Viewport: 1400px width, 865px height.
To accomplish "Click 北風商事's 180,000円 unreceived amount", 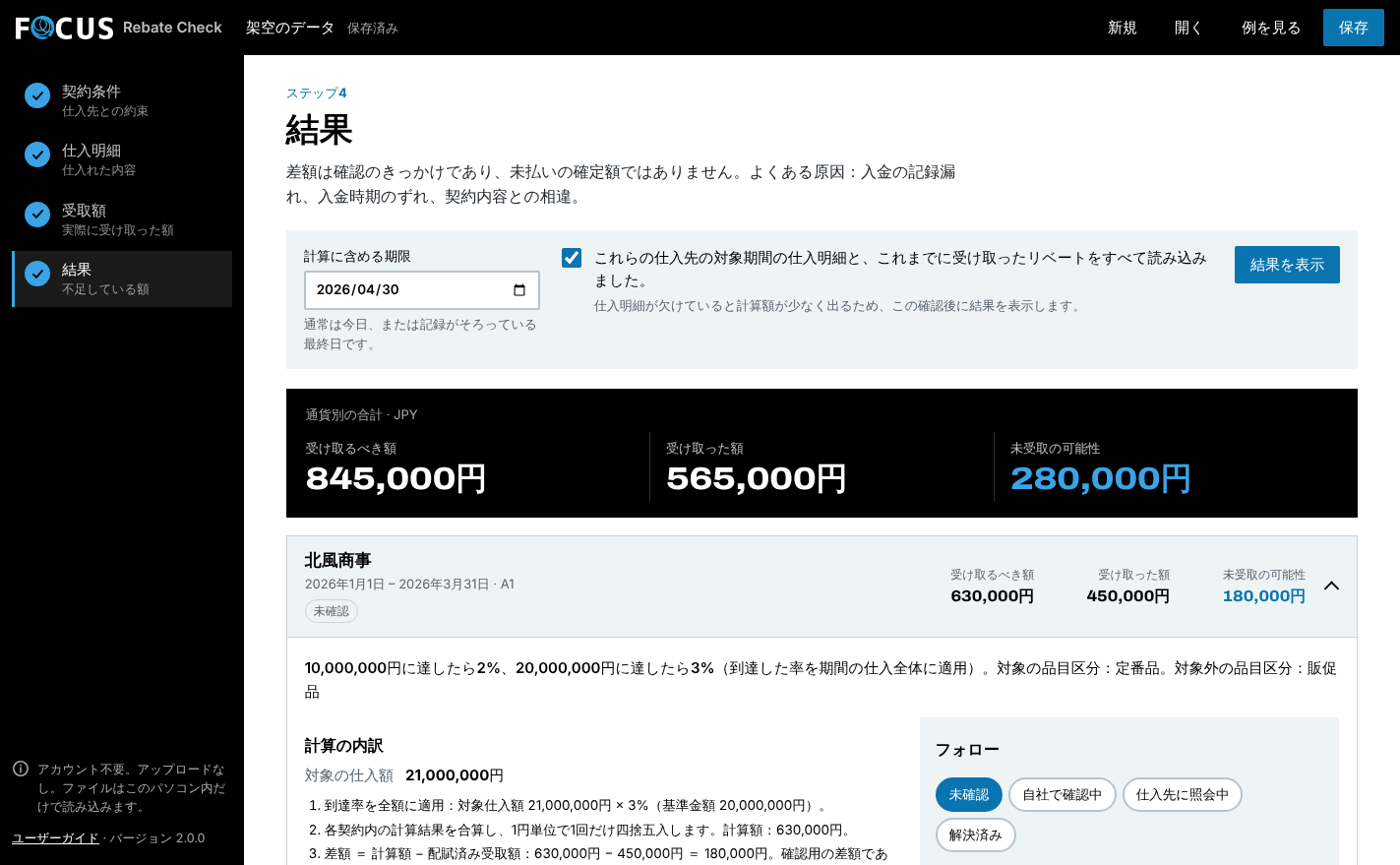I will click(x=1264, y=596).
